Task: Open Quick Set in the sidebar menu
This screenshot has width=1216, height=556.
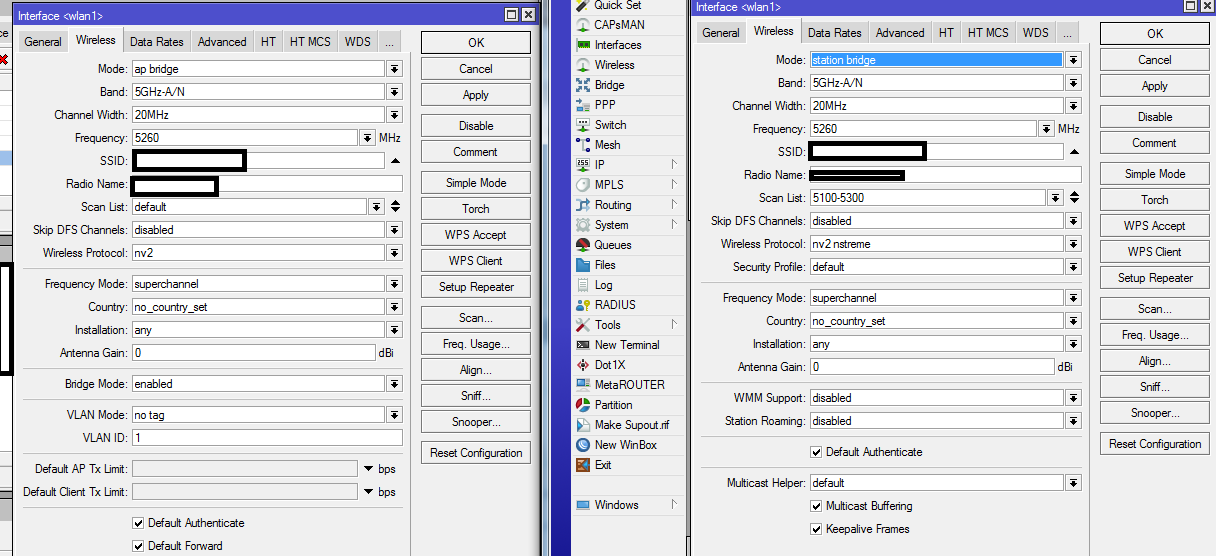Action: pos(617,5)
